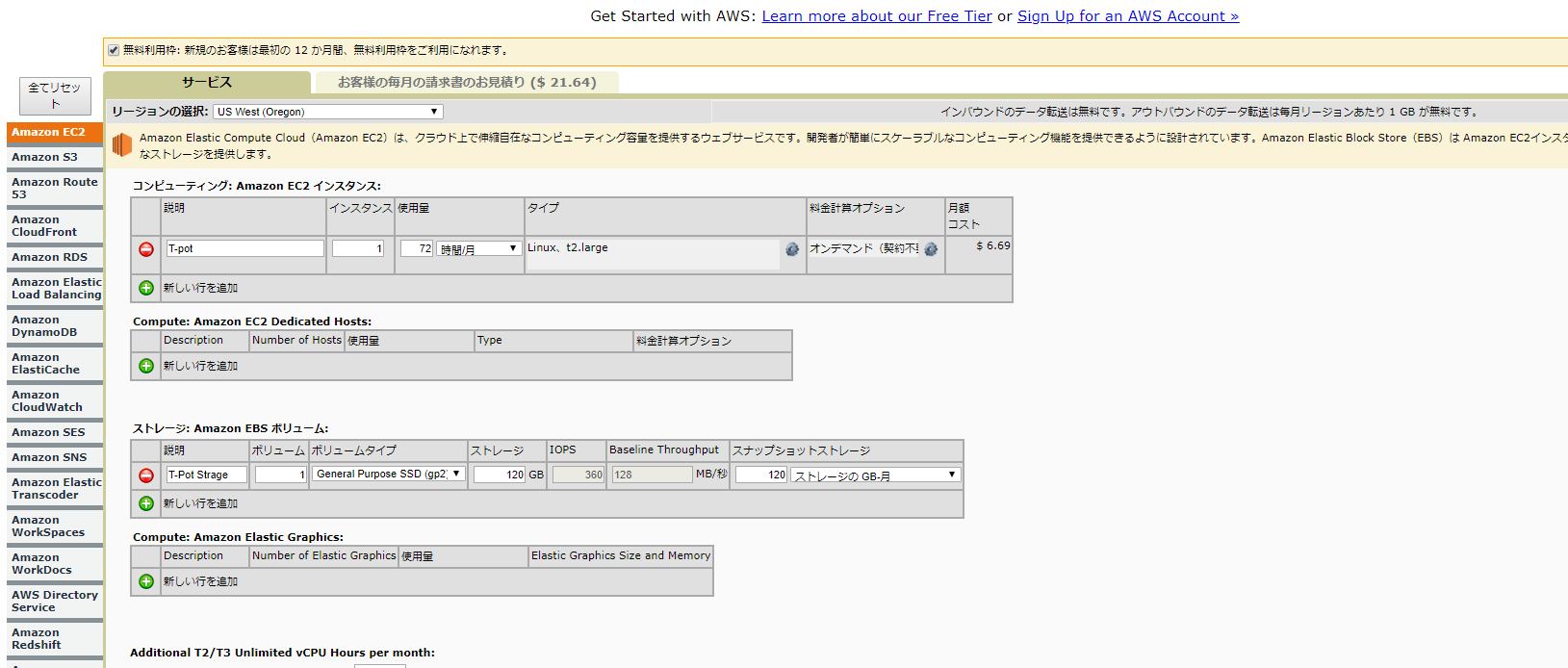The image size is (1568, 668).
Task: Click the IOPS field showing 360
Action: 578,475
